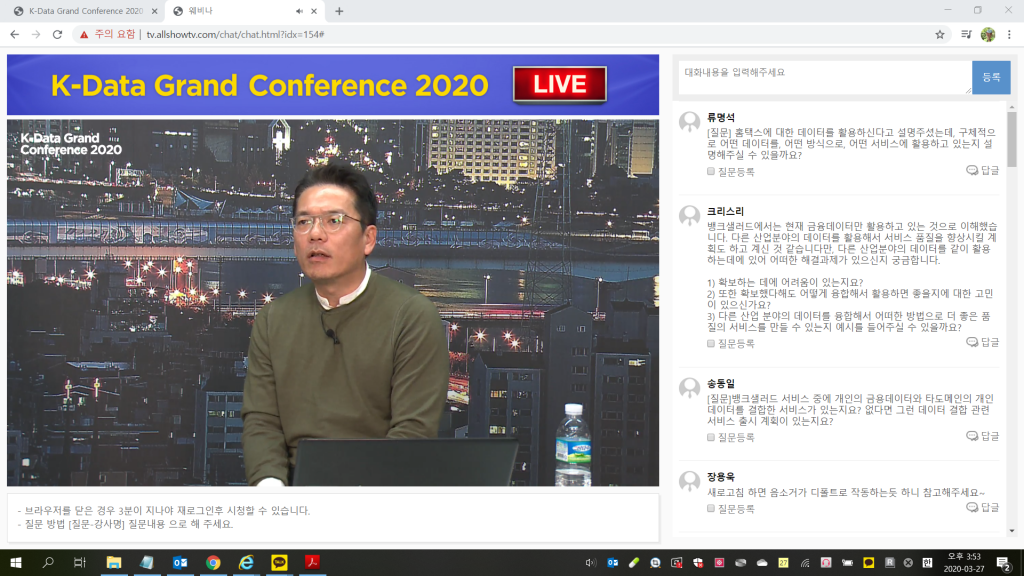Click the security warning triangle icon
Screen dimensions: 1024x576
(x=84, y=35)
